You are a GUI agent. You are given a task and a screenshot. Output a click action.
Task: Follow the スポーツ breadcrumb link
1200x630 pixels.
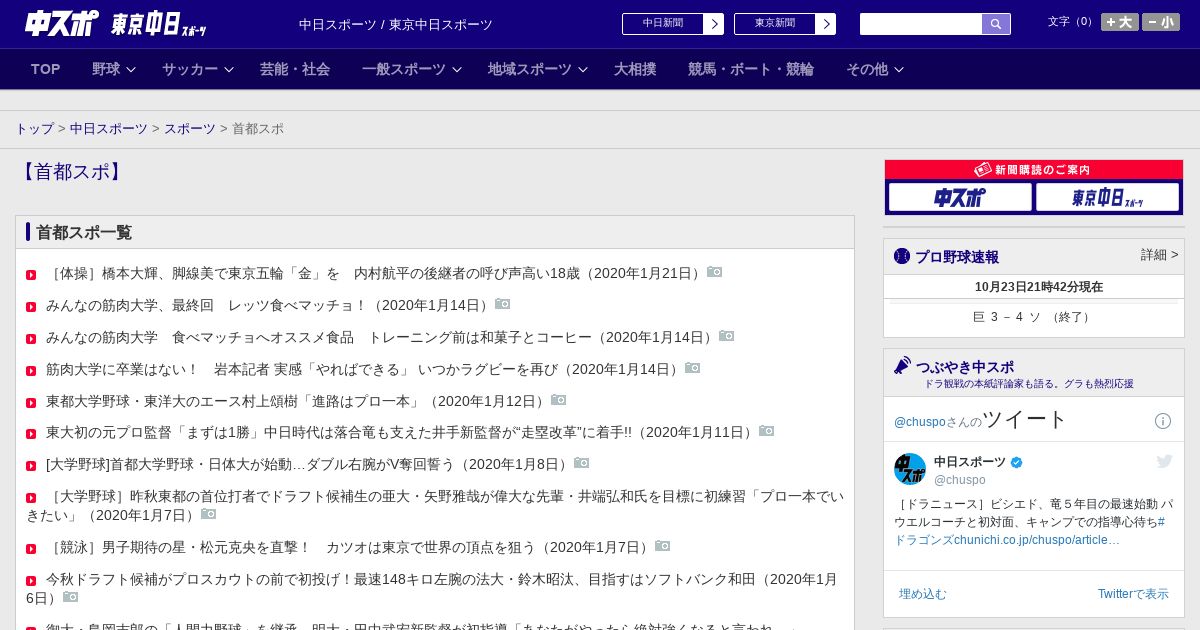point(190,129)
